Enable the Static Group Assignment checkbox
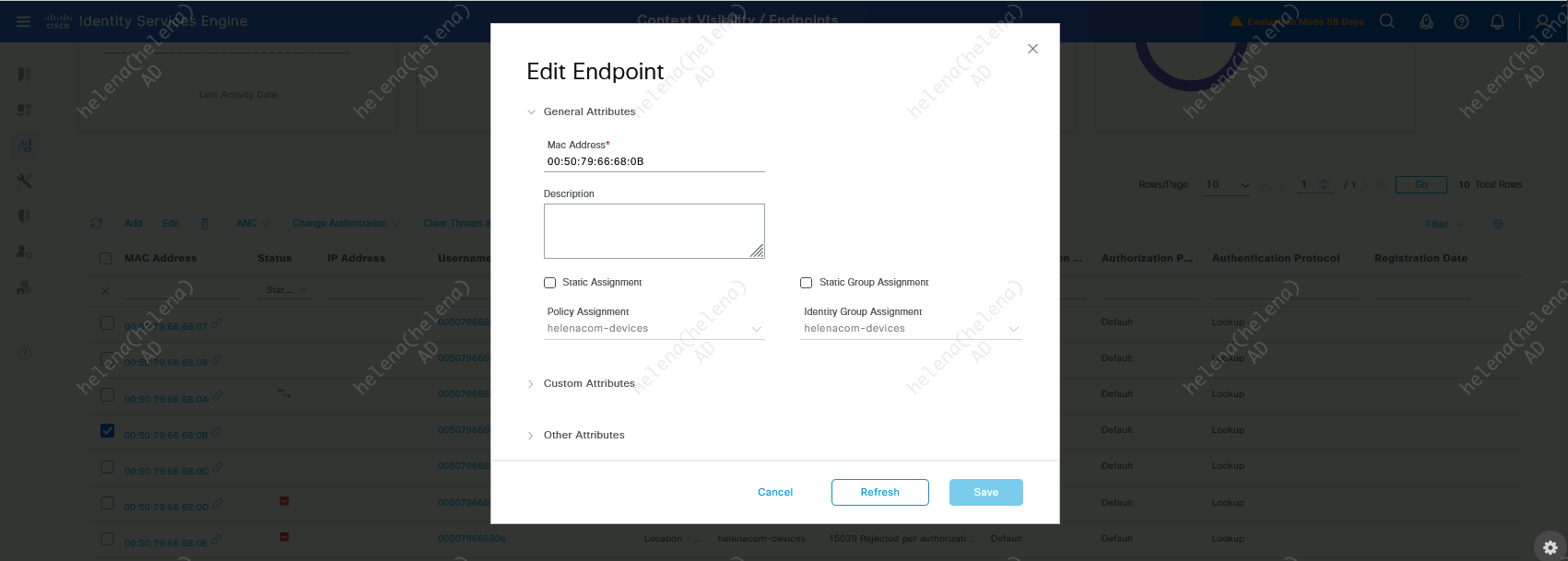Image resolution: width=1568 pixels, height=561 pixels. (807, 283)
